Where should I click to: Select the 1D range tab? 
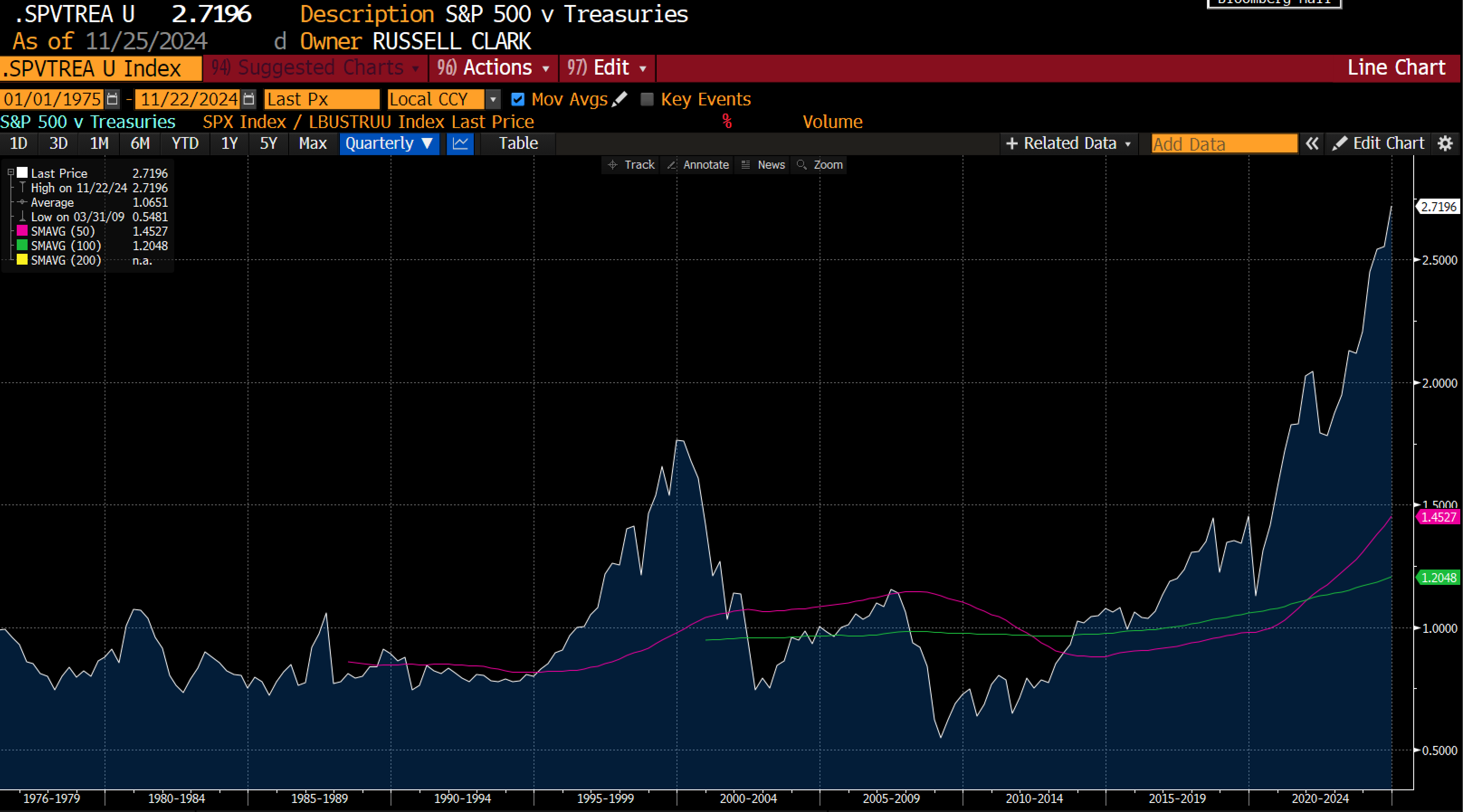point(19,144)
